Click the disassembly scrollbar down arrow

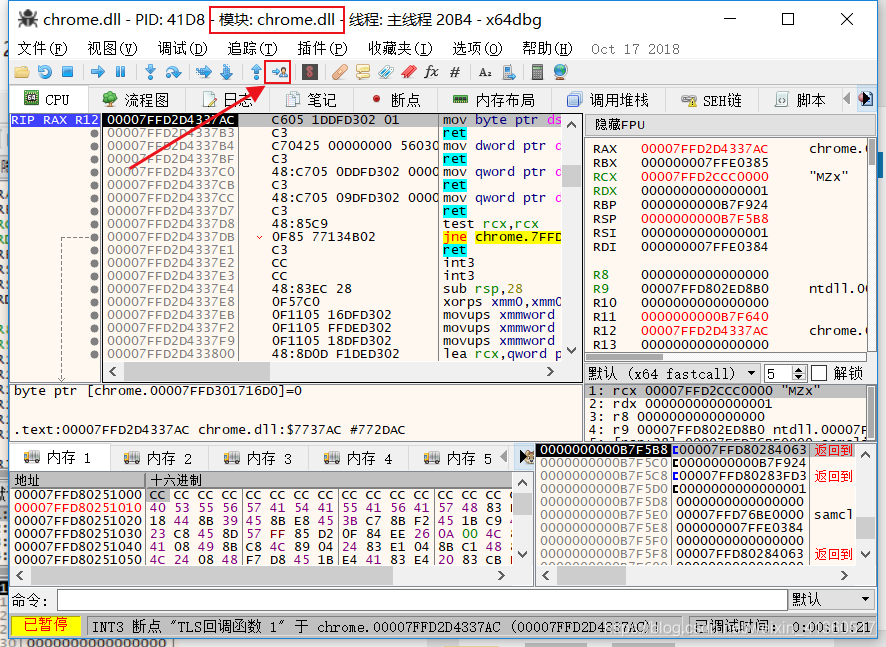(572, 350)
